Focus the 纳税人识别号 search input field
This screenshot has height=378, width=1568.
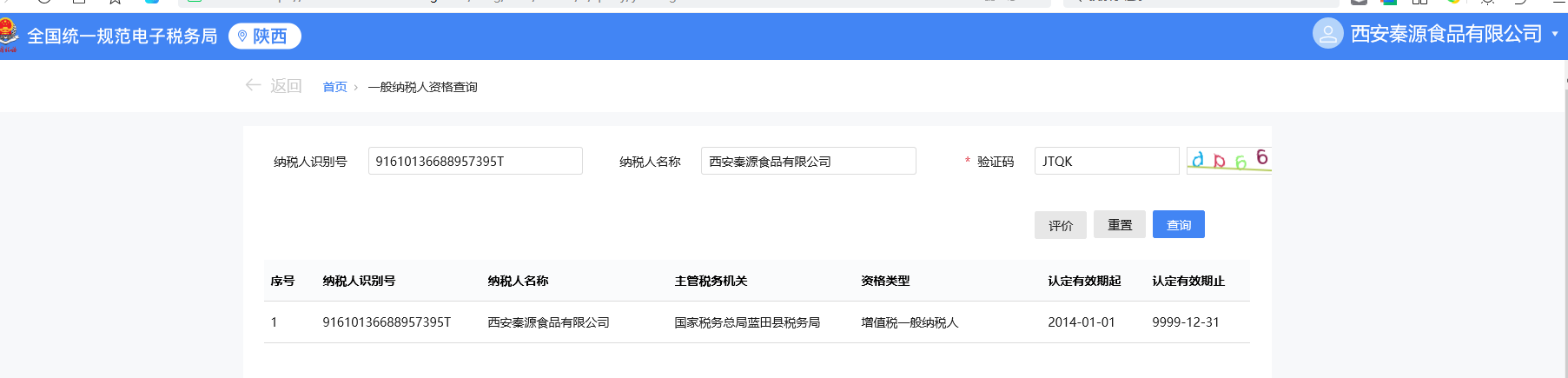(x=475, y=161)
